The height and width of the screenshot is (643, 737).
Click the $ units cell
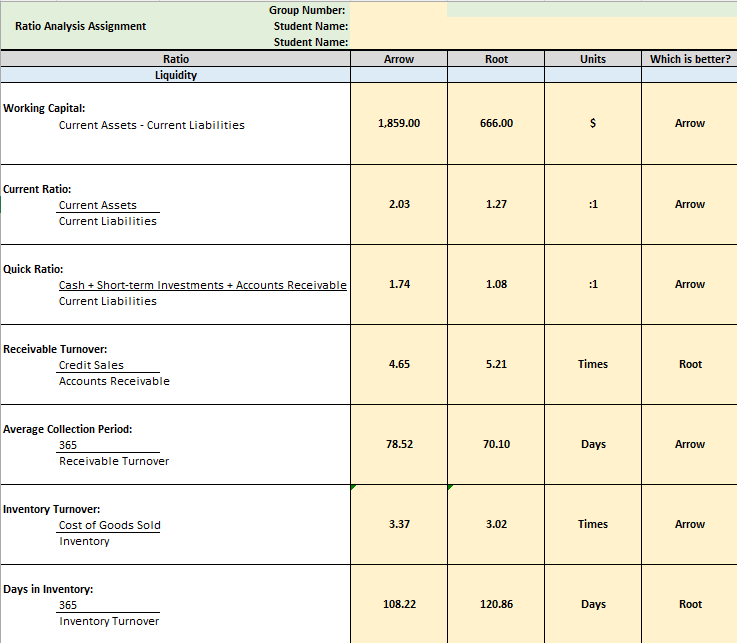tap(593, 123)
